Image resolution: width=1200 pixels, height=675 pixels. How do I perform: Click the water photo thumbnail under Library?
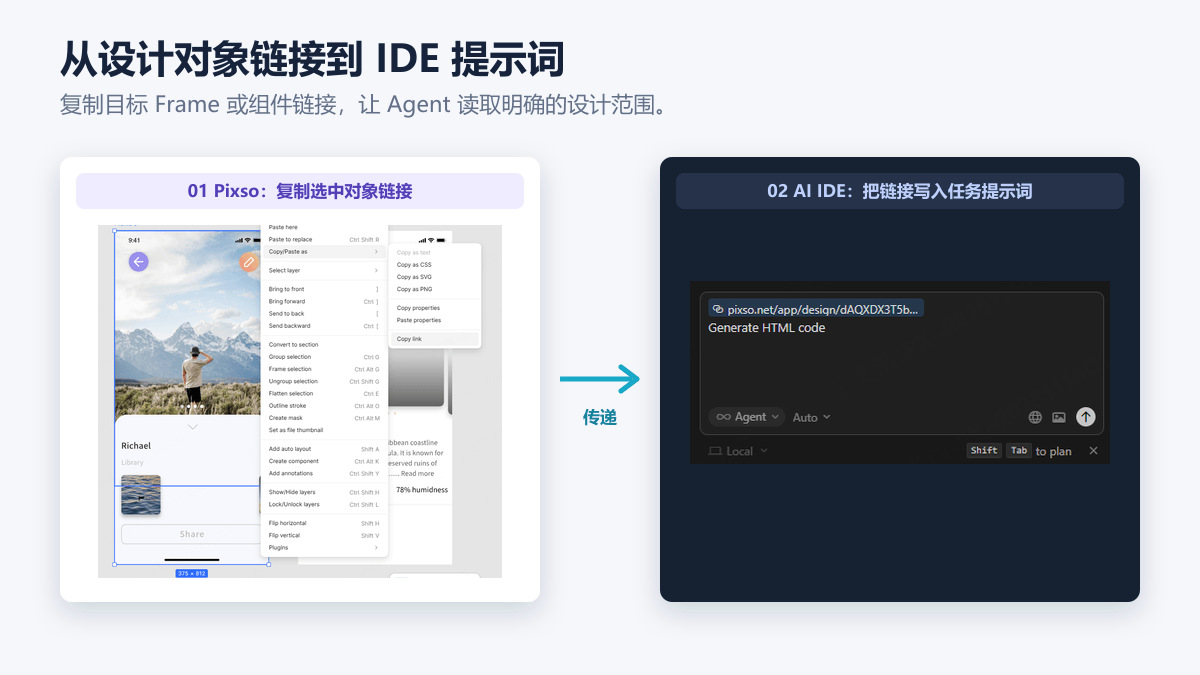point(141,495)
